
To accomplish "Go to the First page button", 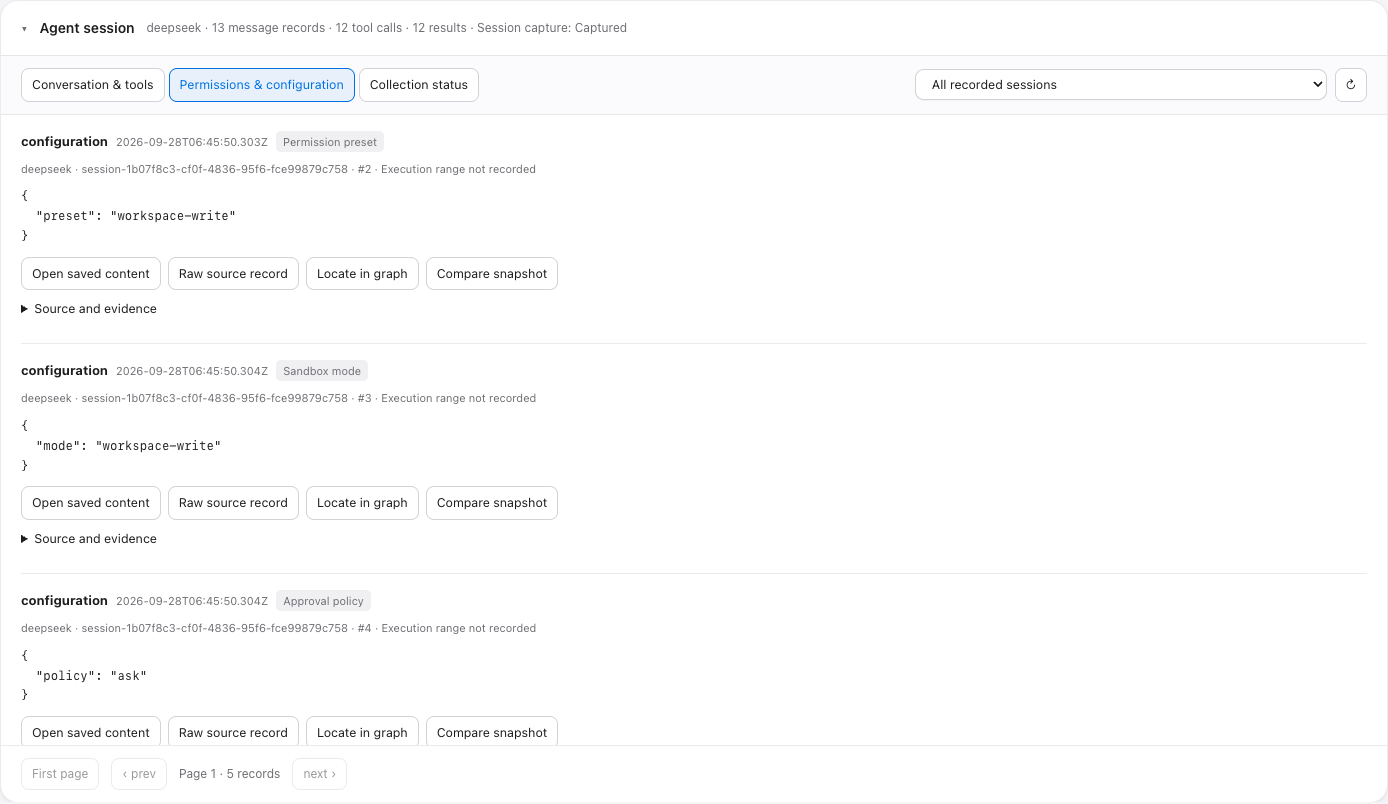I will point(60,774).
